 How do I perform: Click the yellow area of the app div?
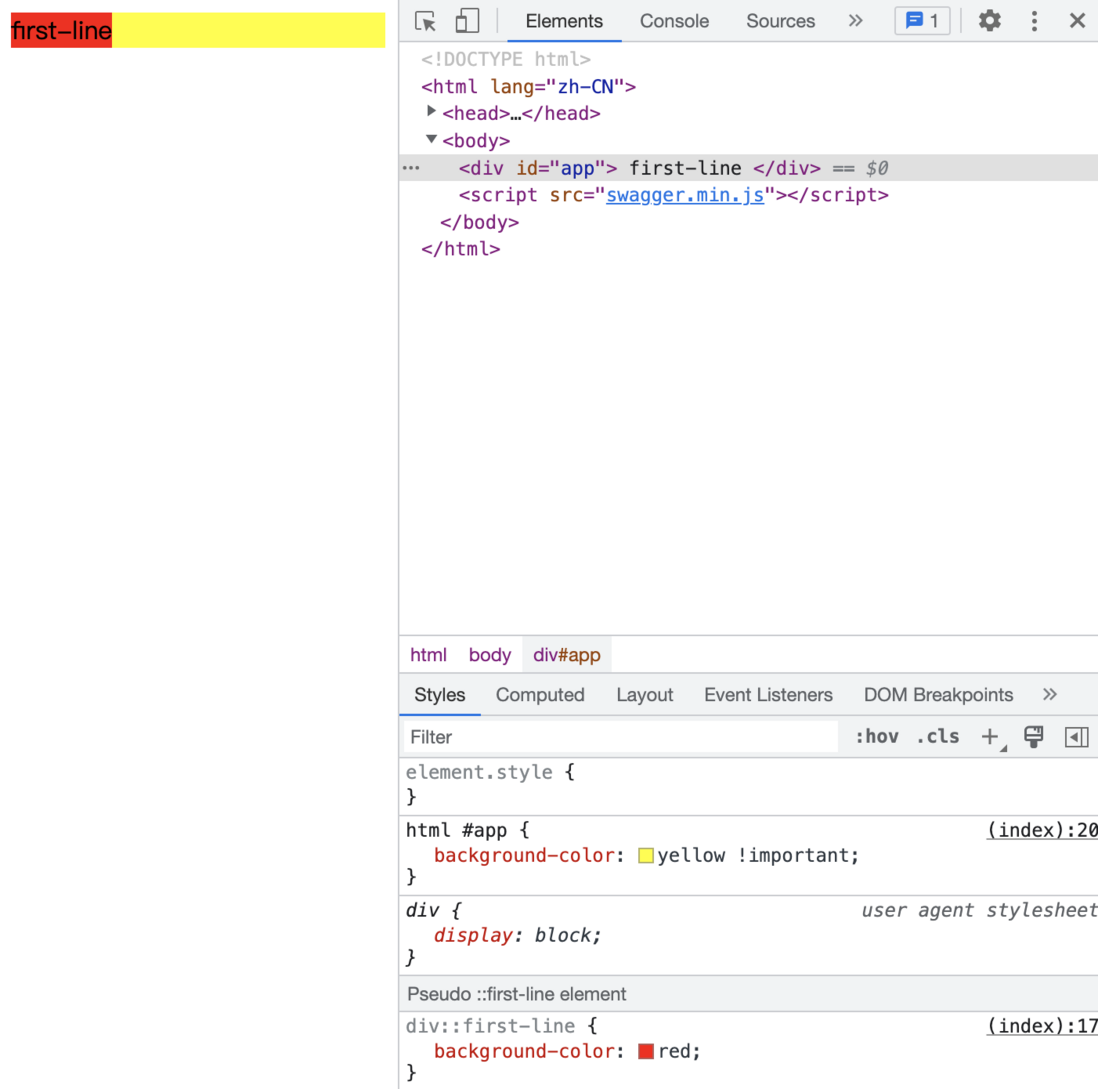coord(249,30)
